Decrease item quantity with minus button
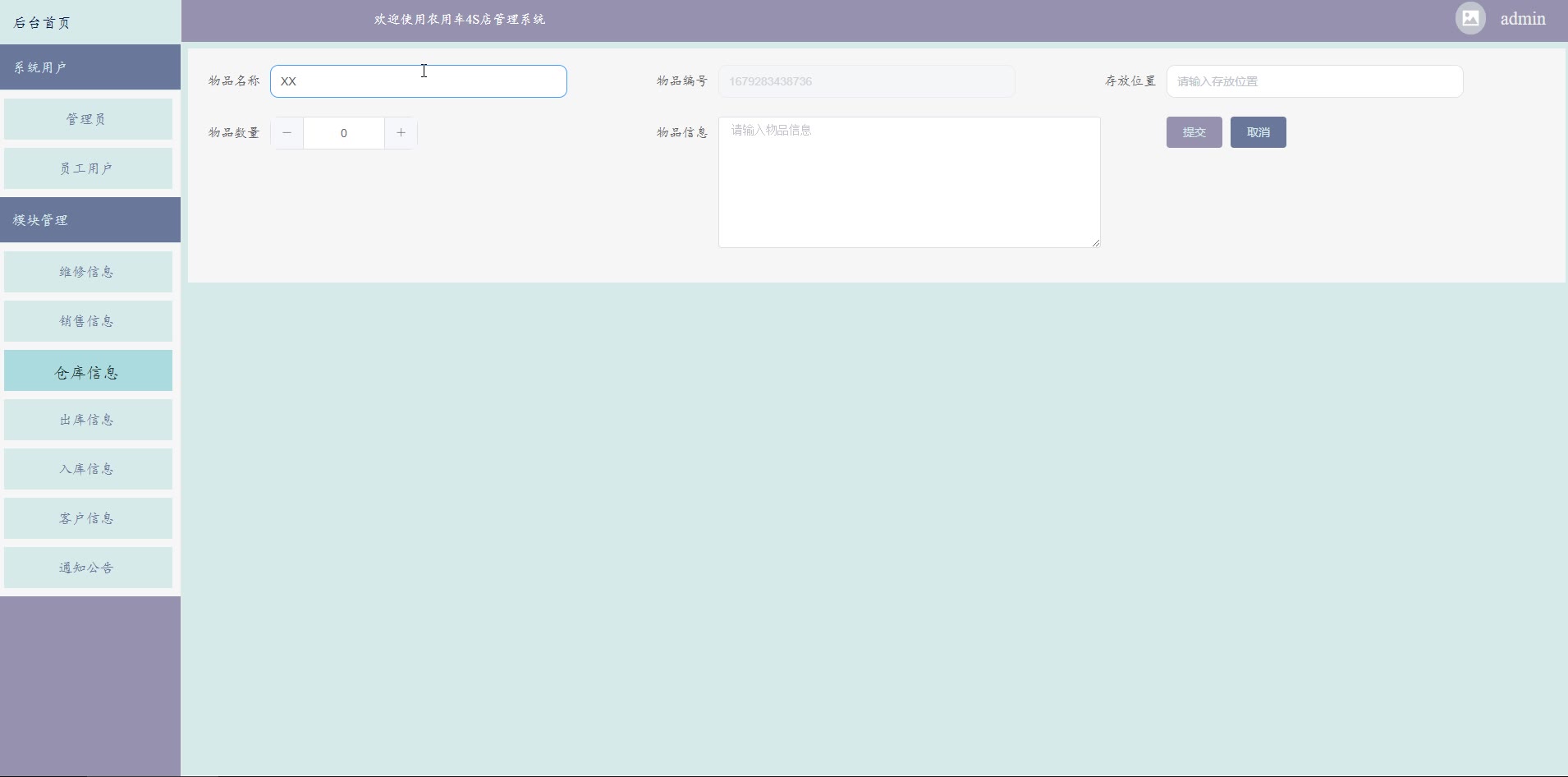The height and width of the screenshot is (777, 1568). click(x=287, y=133)
